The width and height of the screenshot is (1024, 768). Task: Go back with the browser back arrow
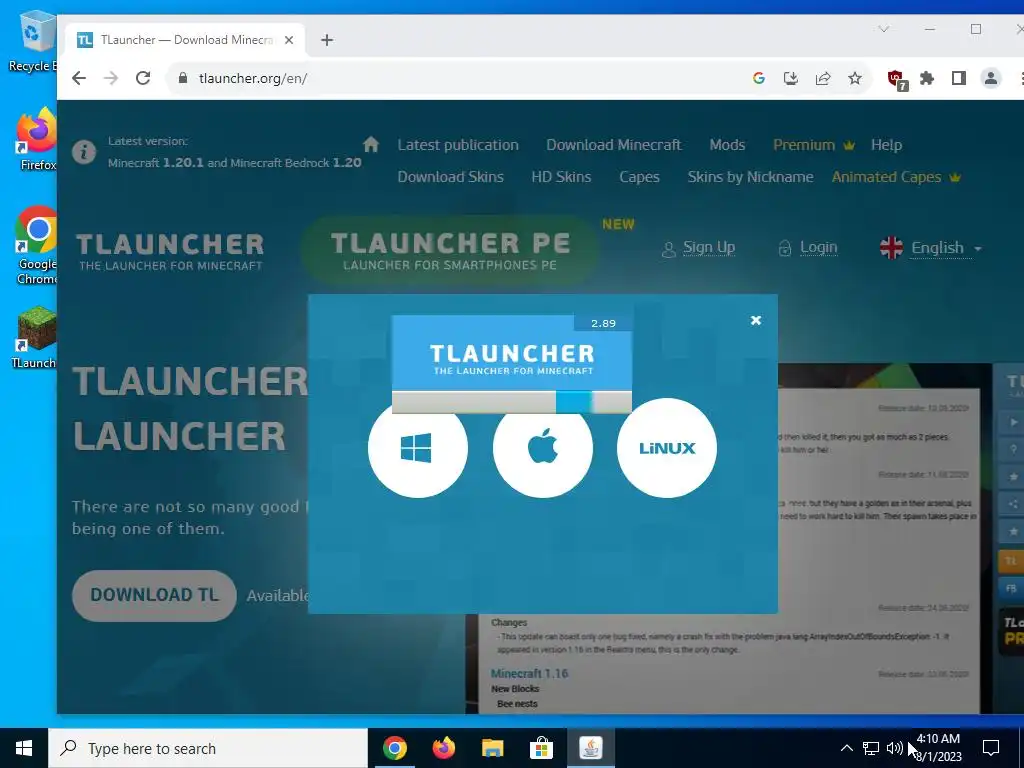tap(79, 78)
